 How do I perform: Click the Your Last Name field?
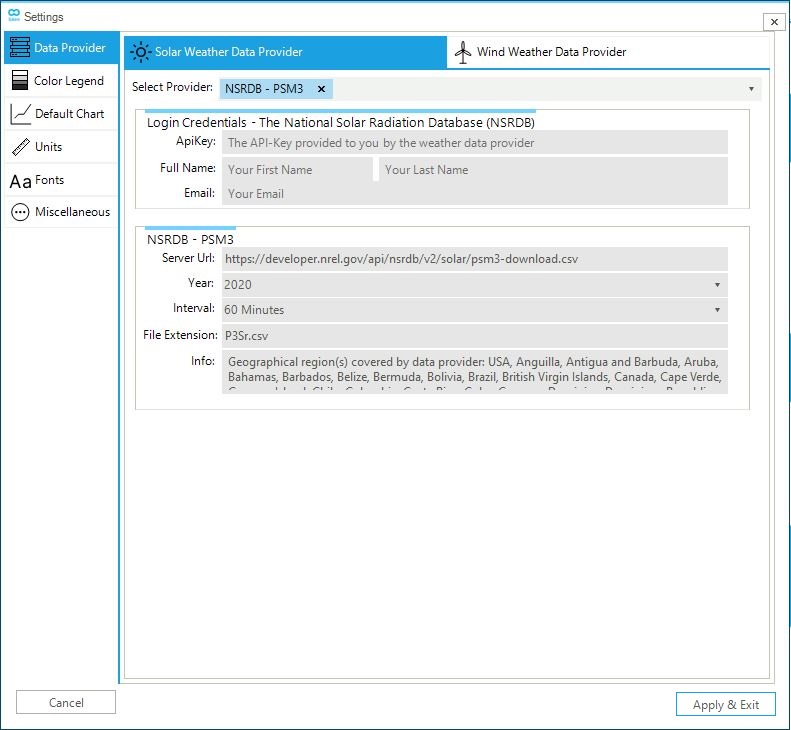click(x=553, y=170)
